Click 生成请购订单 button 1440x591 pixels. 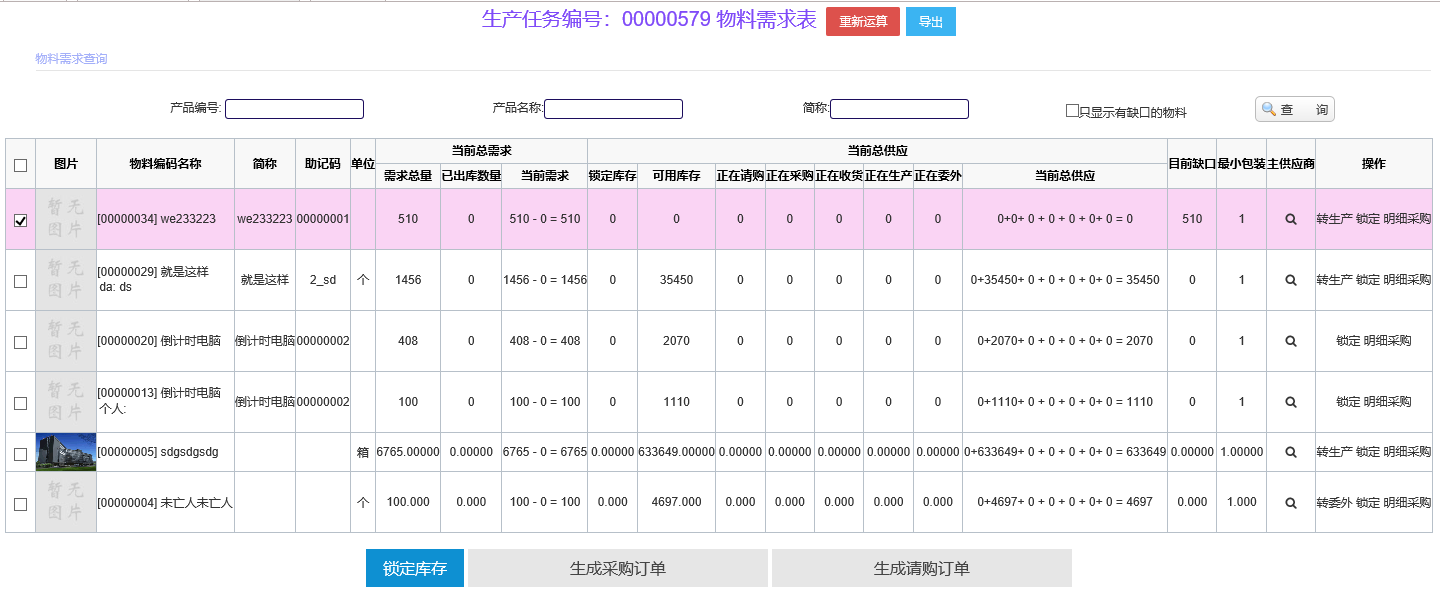coord(921,568)
